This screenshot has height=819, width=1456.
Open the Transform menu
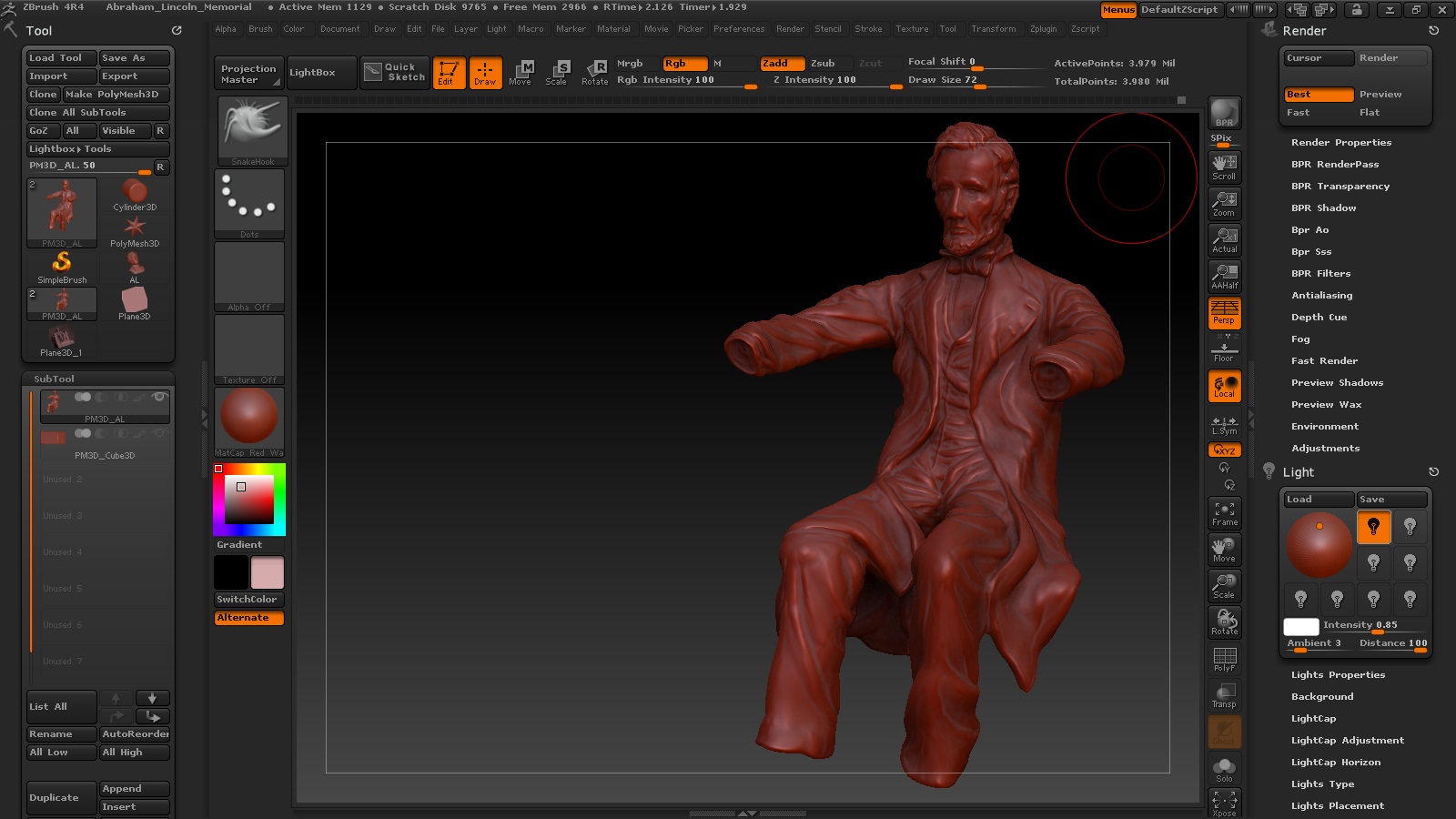(x=993, y=29)
